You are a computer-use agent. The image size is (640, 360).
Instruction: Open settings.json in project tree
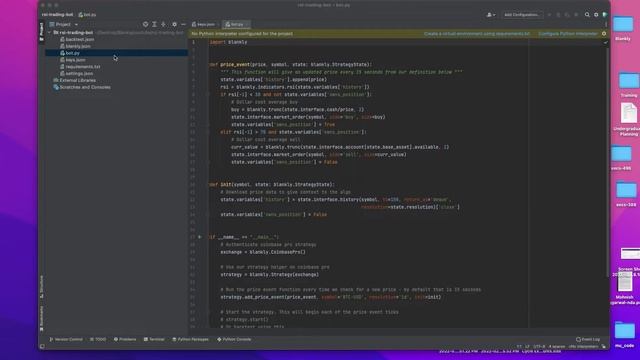[76, 74]
